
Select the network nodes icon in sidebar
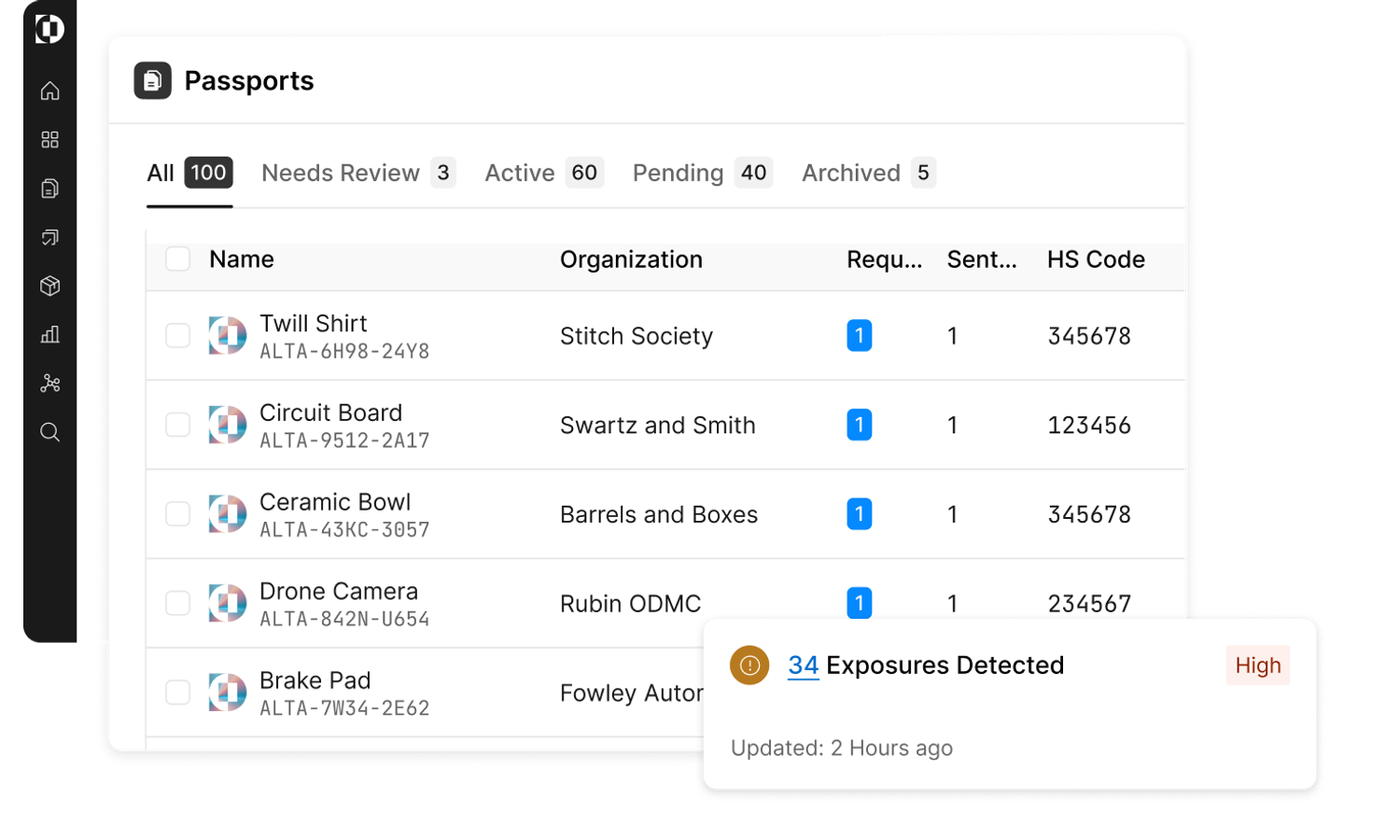(x=49, y=383)
